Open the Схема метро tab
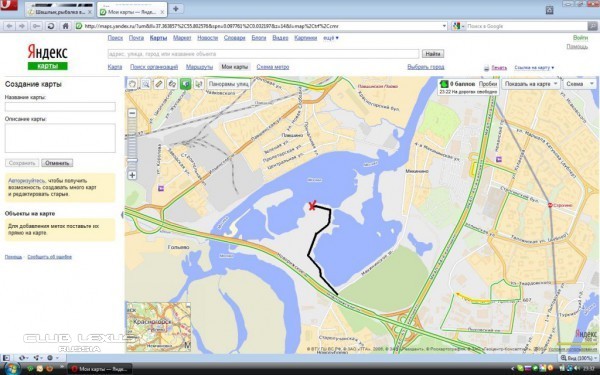The image size is (600, 375). (273, 67)
